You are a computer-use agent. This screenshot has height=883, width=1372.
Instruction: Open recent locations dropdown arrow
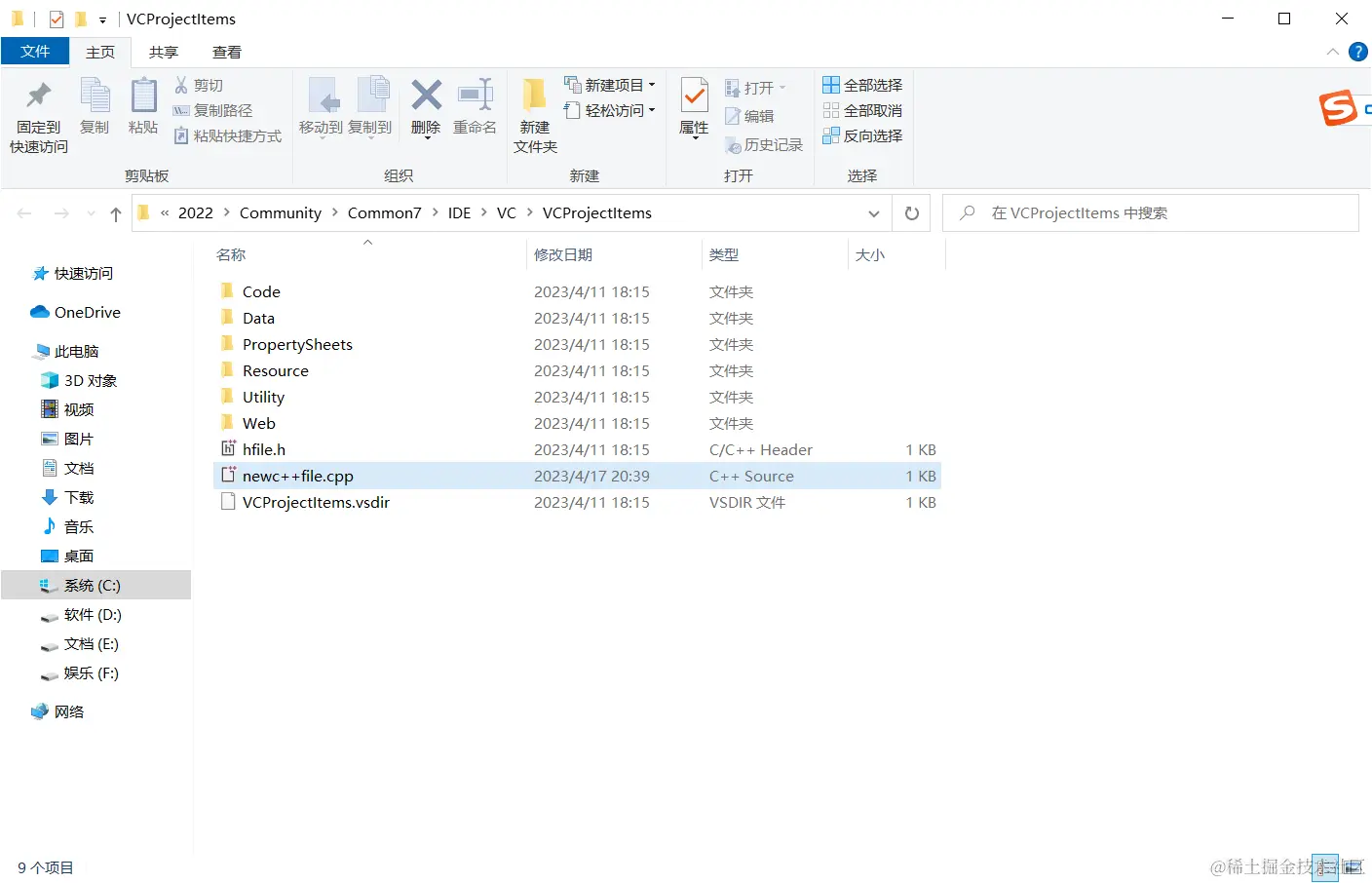91,213
